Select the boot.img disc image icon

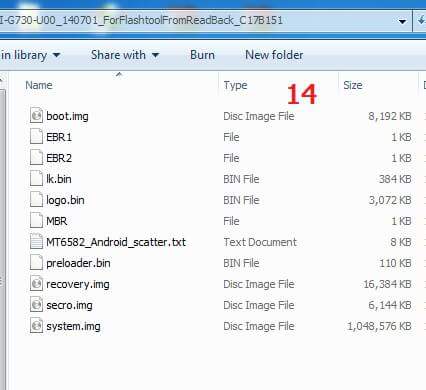pyautogui.click(x=36, y=116)
